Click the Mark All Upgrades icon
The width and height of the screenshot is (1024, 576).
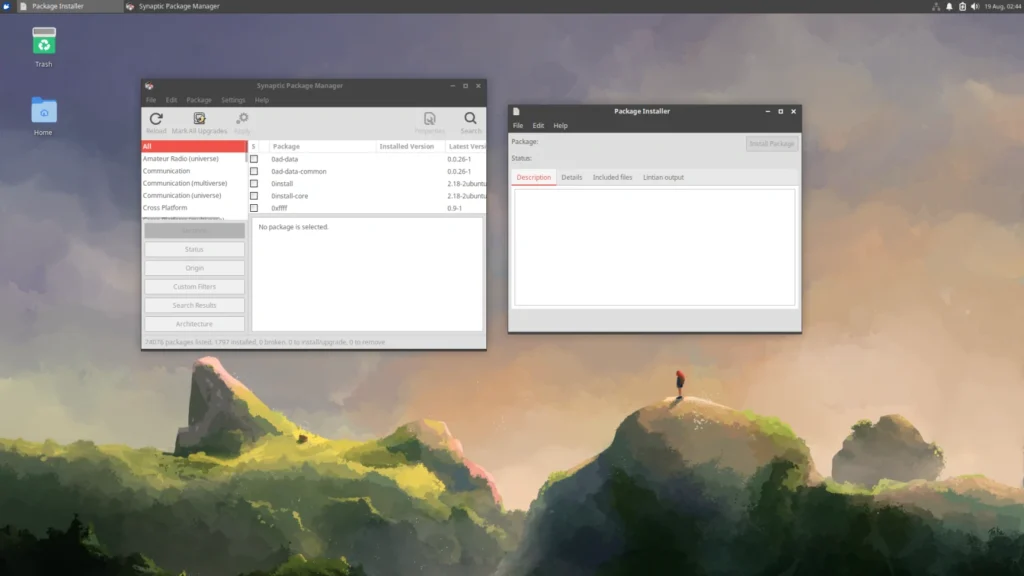pyautogui.click(x=199, y=118)
